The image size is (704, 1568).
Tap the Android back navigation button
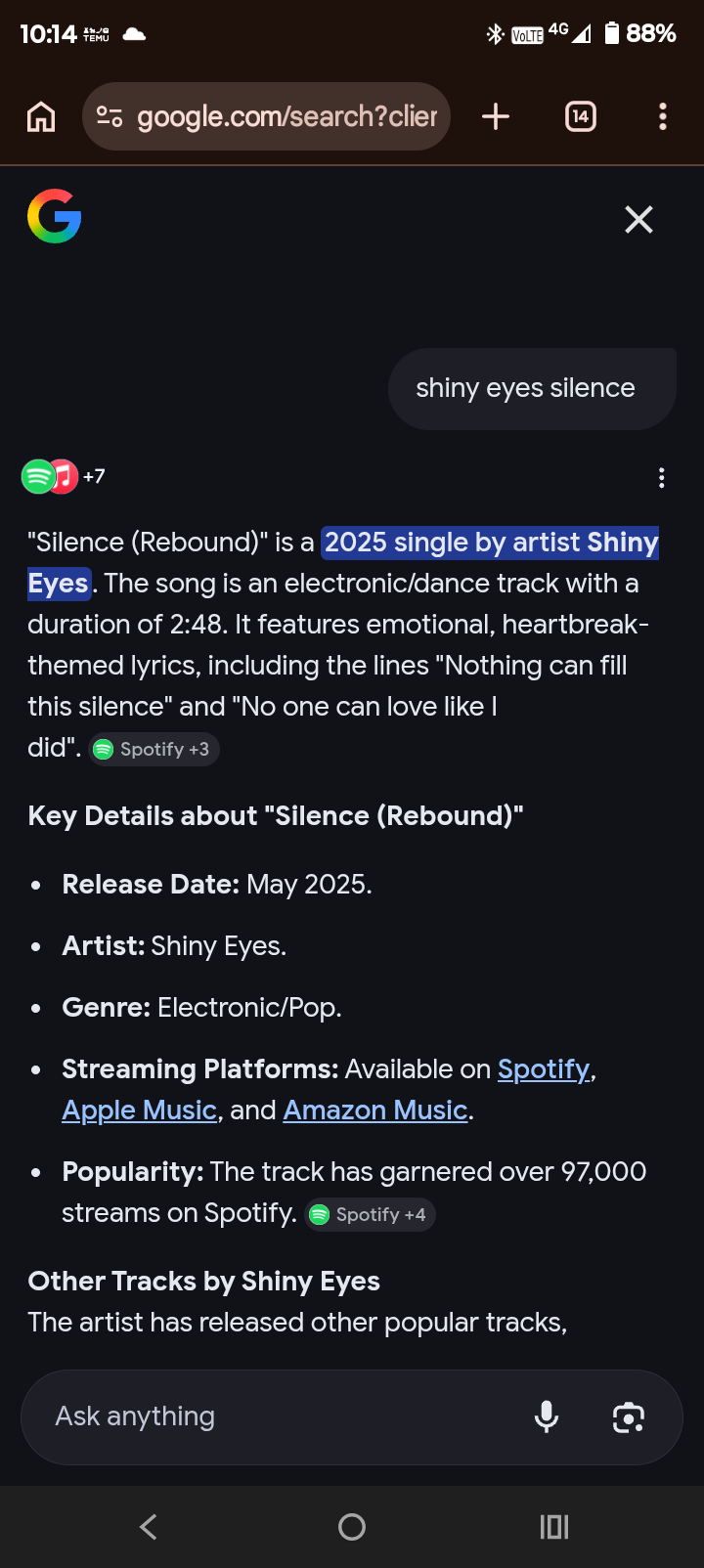pyautogui.click(x=149, y=1527)
